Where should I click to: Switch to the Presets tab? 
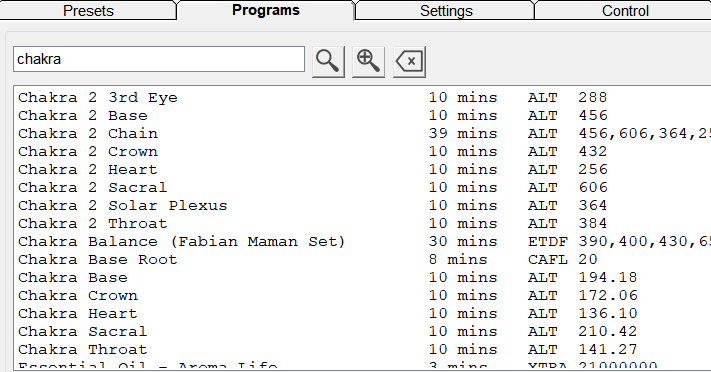pos(88,10)
